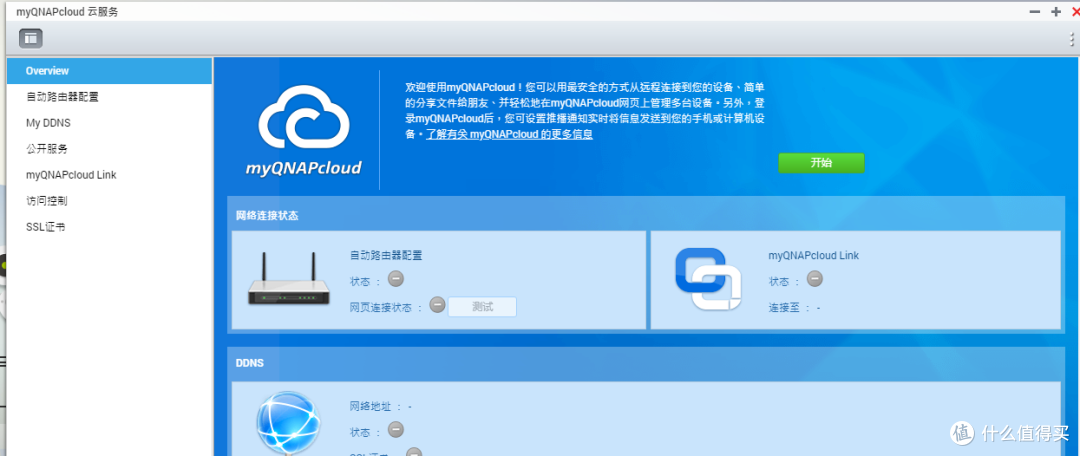Click the myQNAPcloud cloud logo
The image size is (1080, 456).
(x=304, y=131)
